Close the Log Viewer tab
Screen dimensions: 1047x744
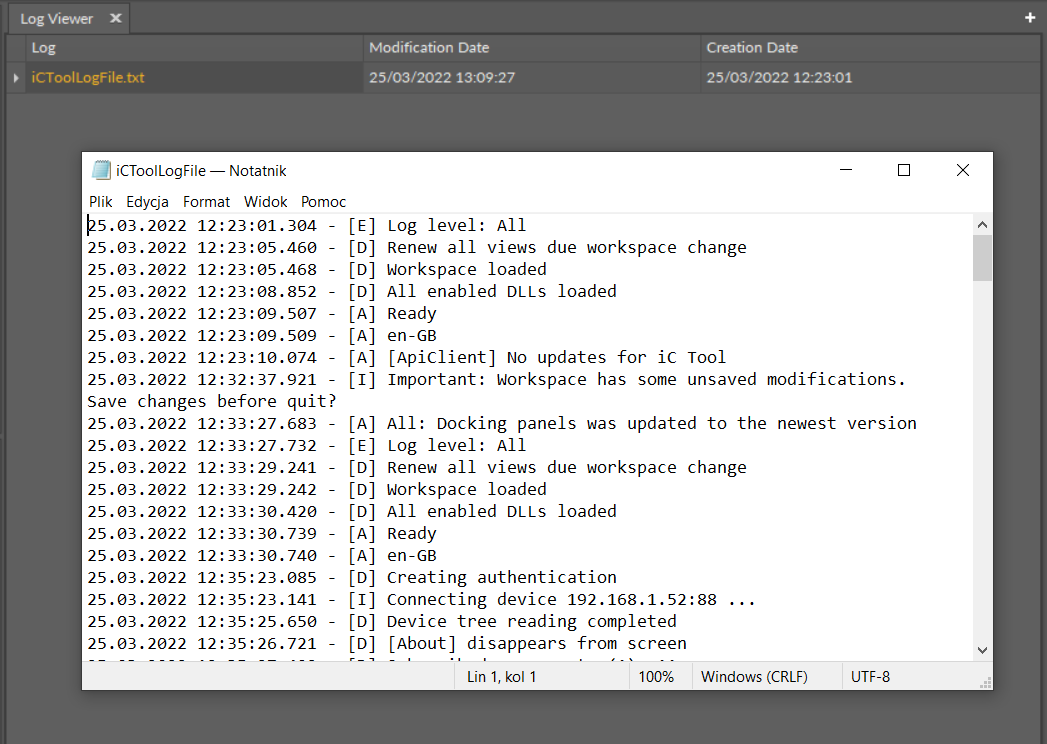116,18
